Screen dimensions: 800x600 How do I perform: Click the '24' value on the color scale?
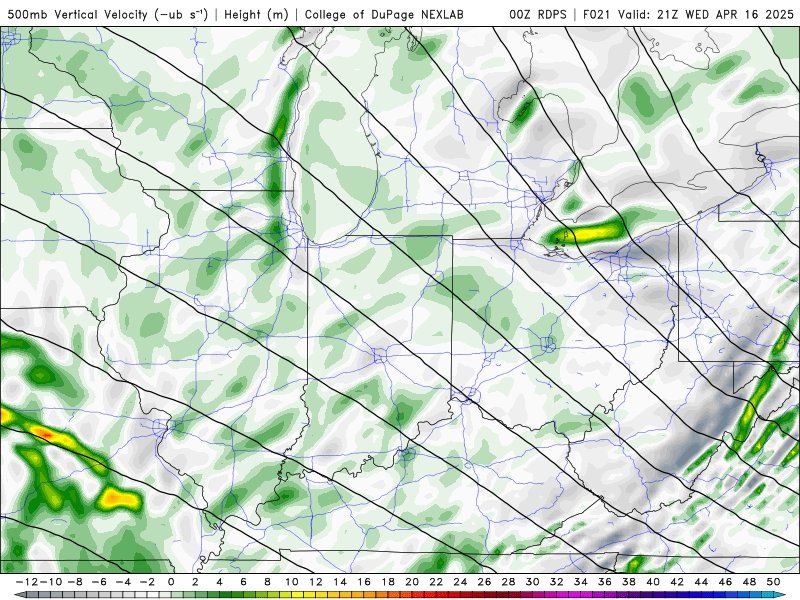(460, 582)
